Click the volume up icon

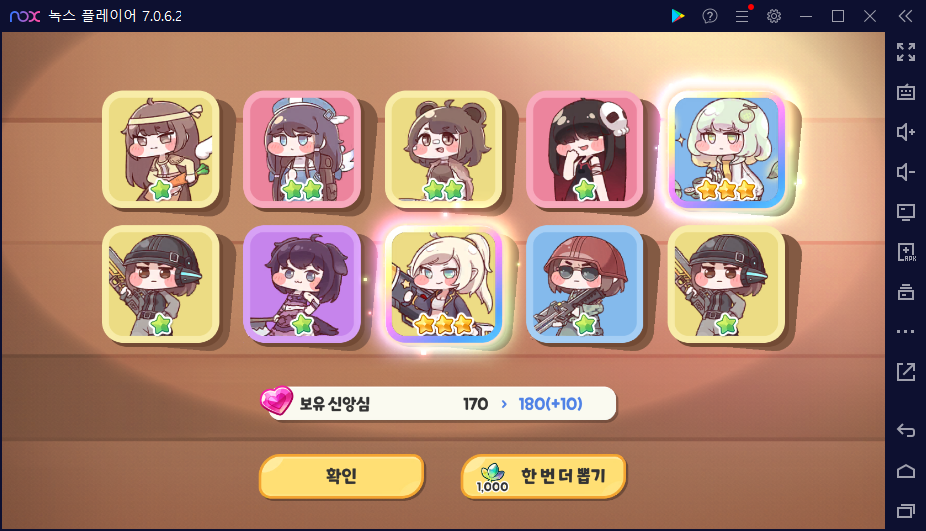[x=905, y=132]
